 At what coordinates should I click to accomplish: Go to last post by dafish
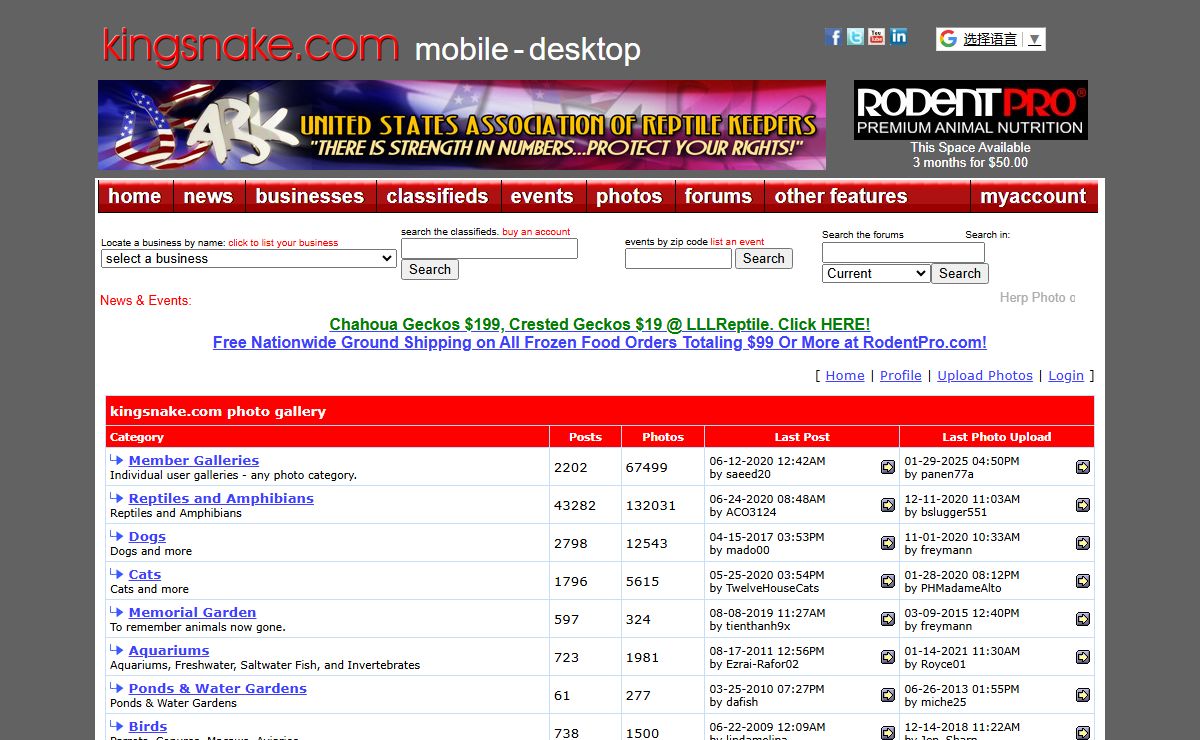tap(888, 695)
